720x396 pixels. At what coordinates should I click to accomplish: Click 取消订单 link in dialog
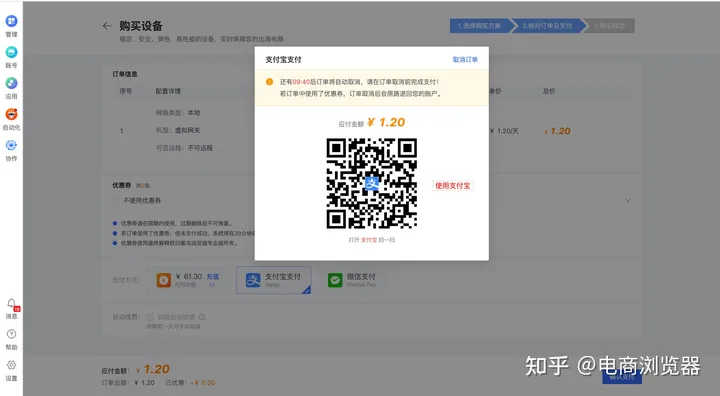[x=465, y=60]
